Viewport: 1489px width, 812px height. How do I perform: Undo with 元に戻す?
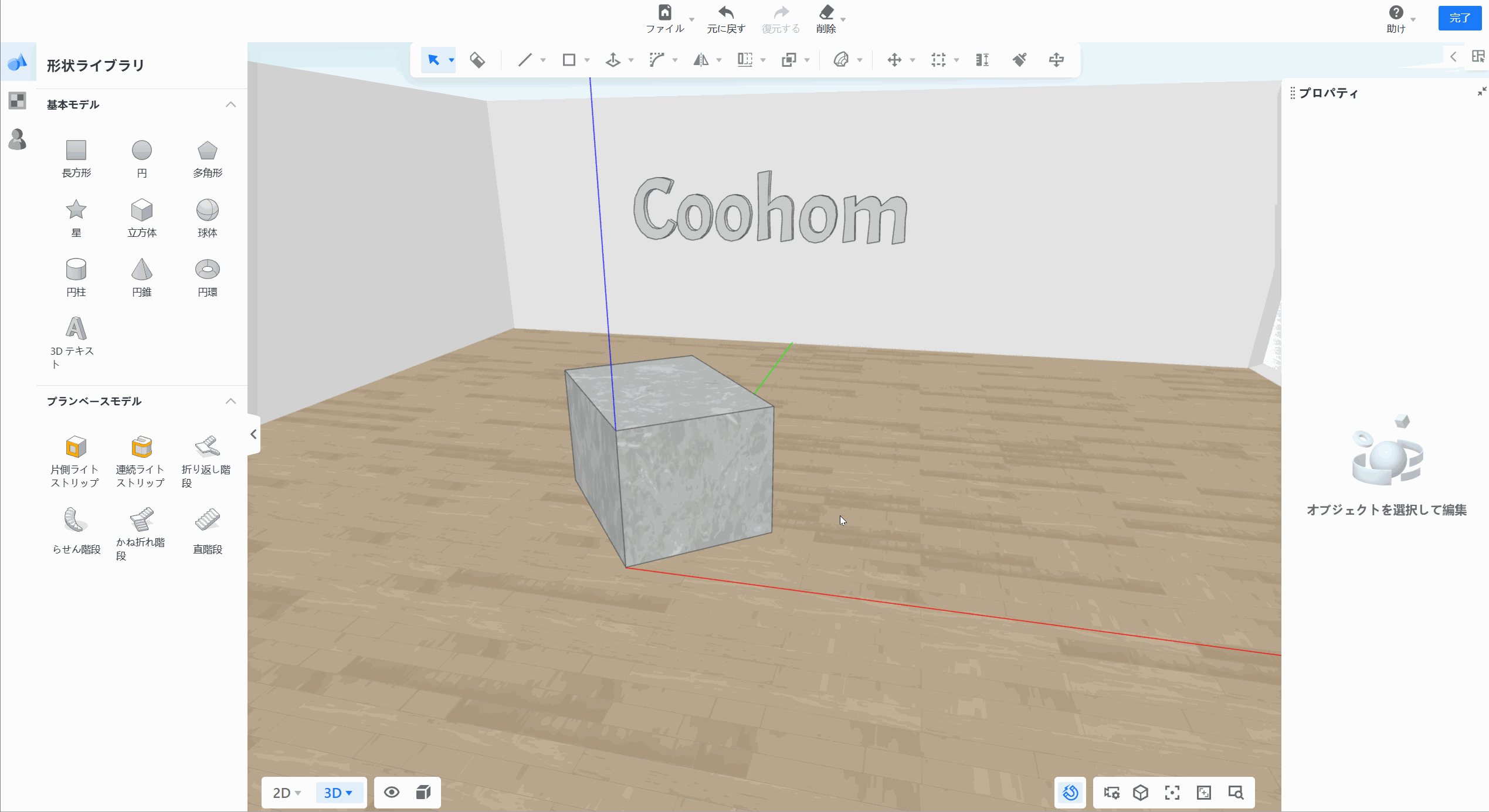726,19
